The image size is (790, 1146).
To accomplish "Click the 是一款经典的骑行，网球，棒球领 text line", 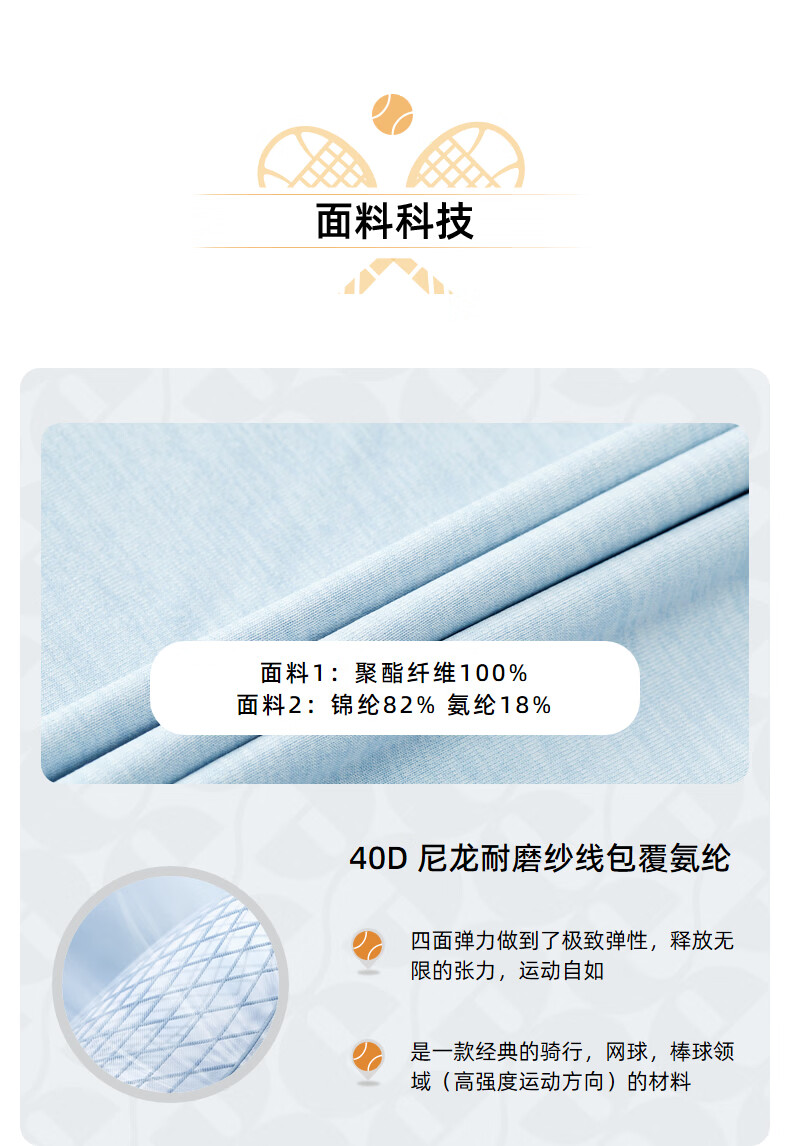I will (571, 1052).
